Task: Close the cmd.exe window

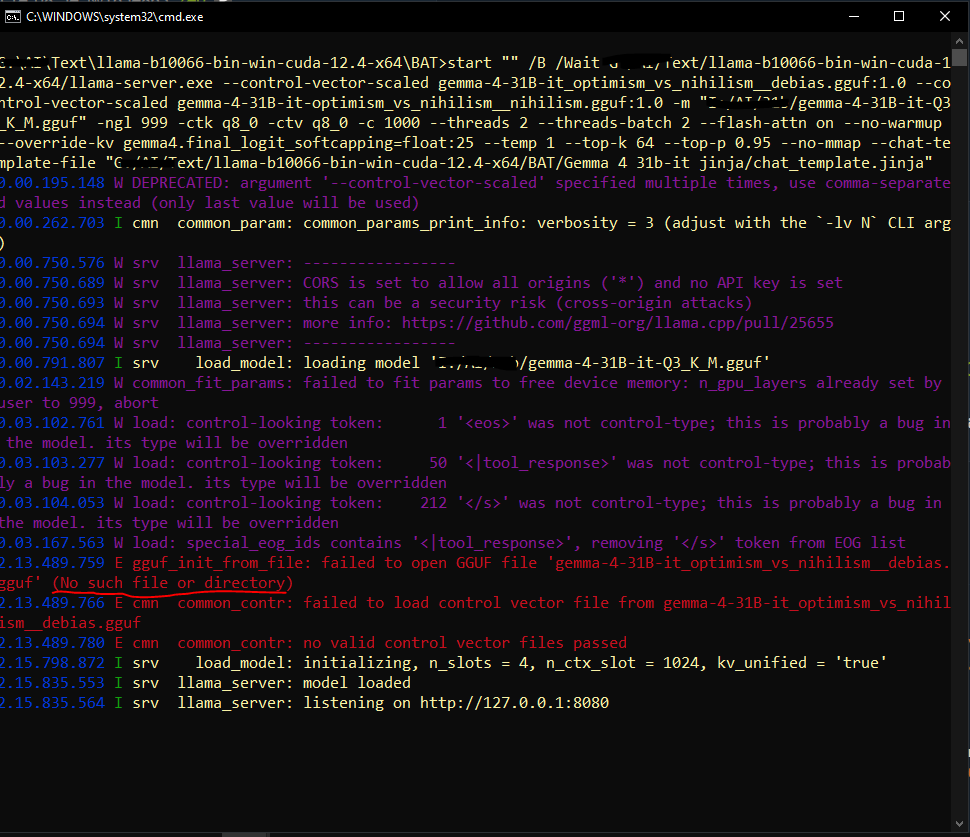Action: coord(945,17)
